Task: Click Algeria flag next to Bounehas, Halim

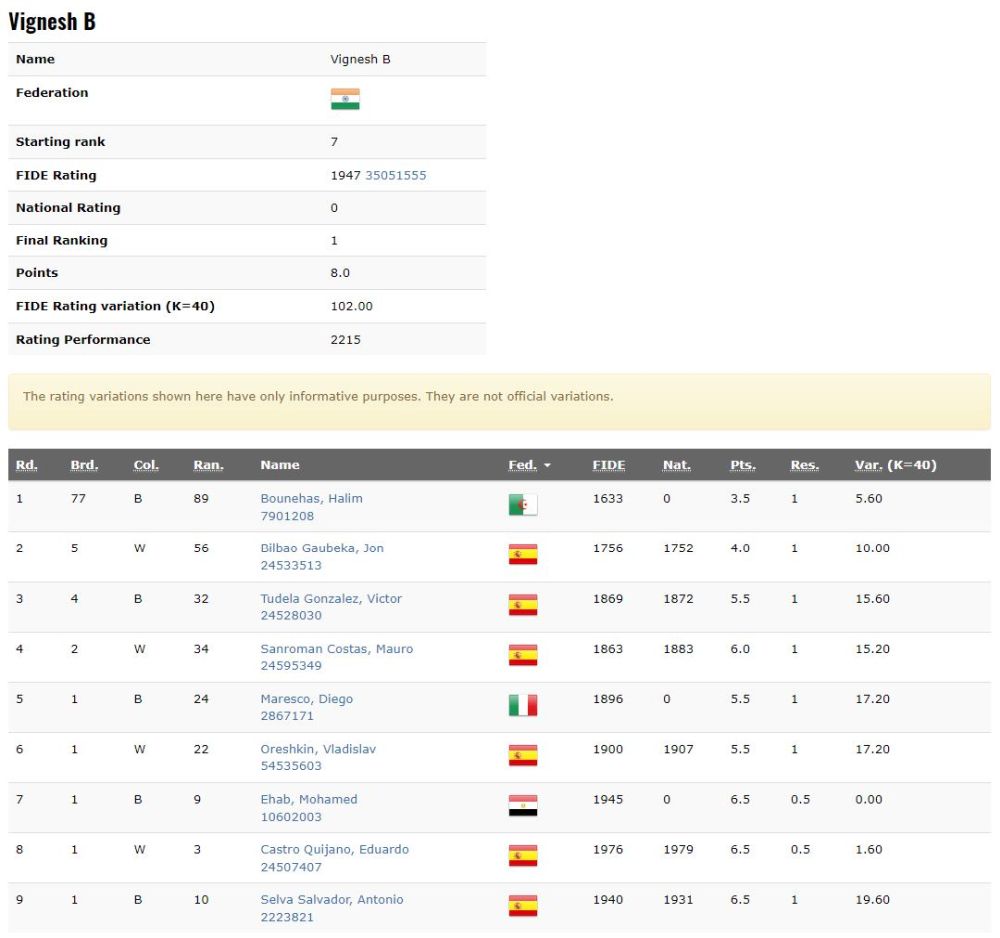Action: [523, 505]
